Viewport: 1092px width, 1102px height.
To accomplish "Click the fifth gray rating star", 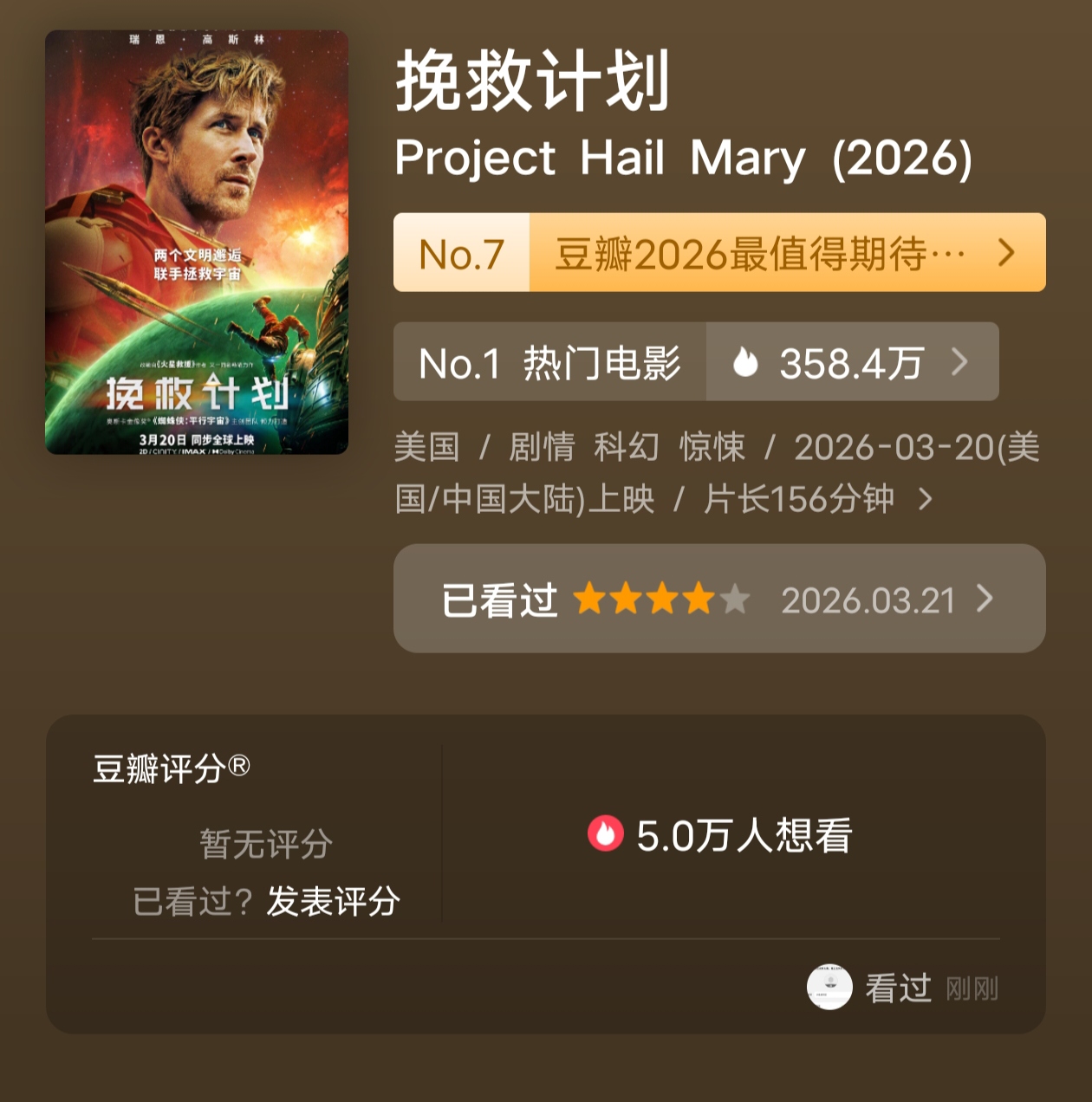I will (x=735, y=599).
